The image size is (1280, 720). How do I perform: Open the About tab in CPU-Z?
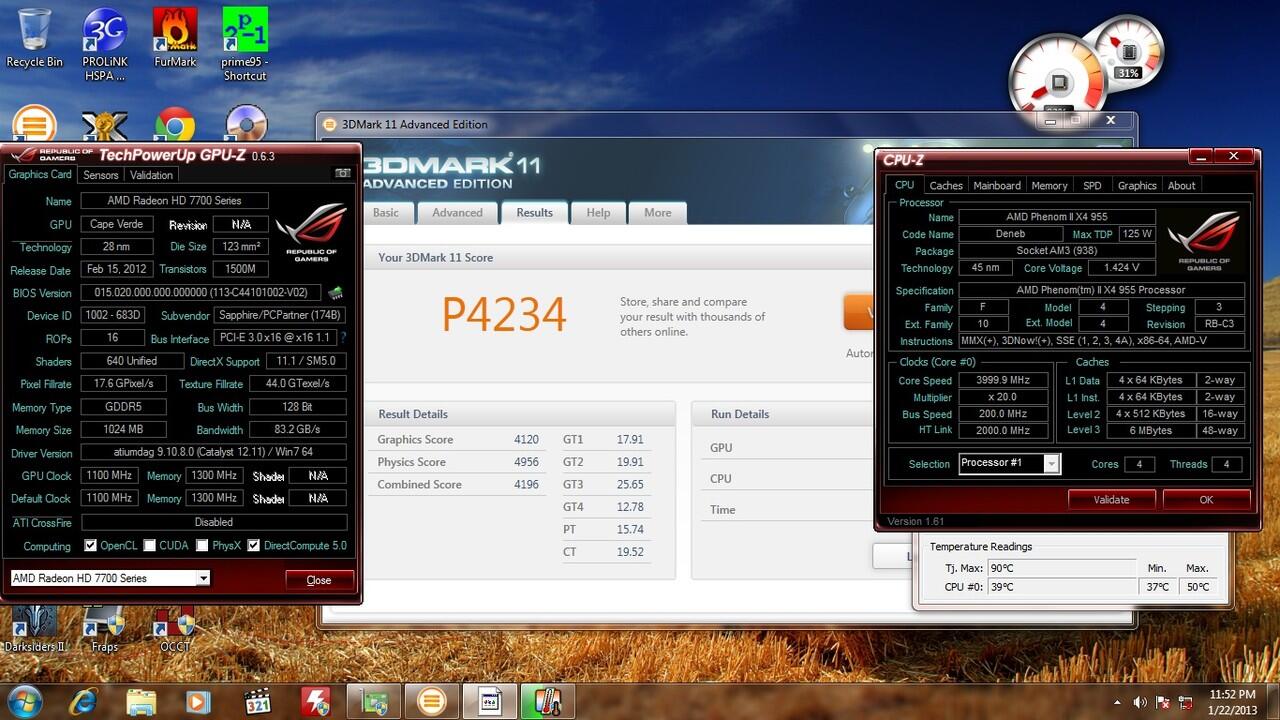(x=1181, y=185)
